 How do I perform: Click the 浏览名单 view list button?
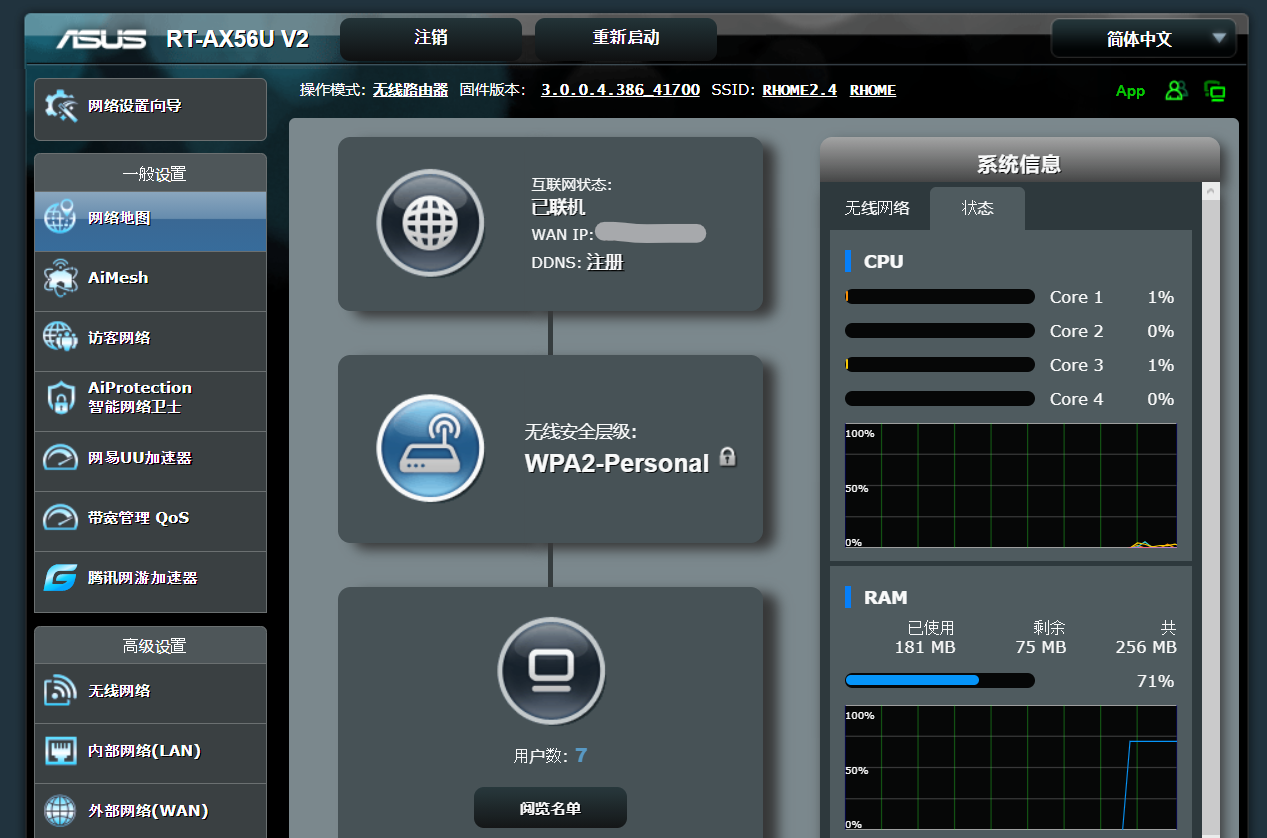pos(550,808)
